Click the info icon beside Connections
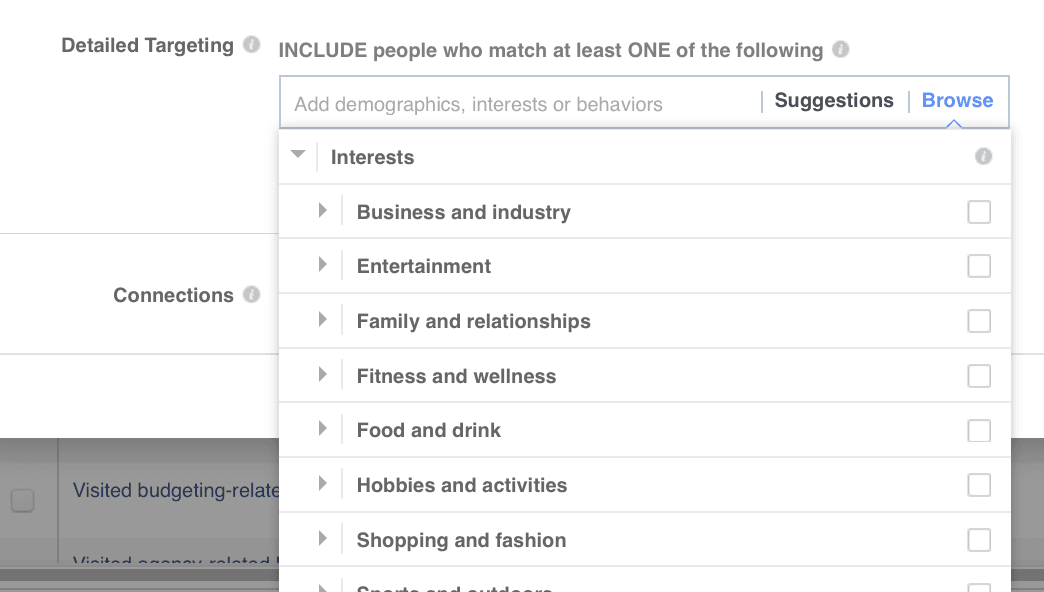 (x=252, y=294)
